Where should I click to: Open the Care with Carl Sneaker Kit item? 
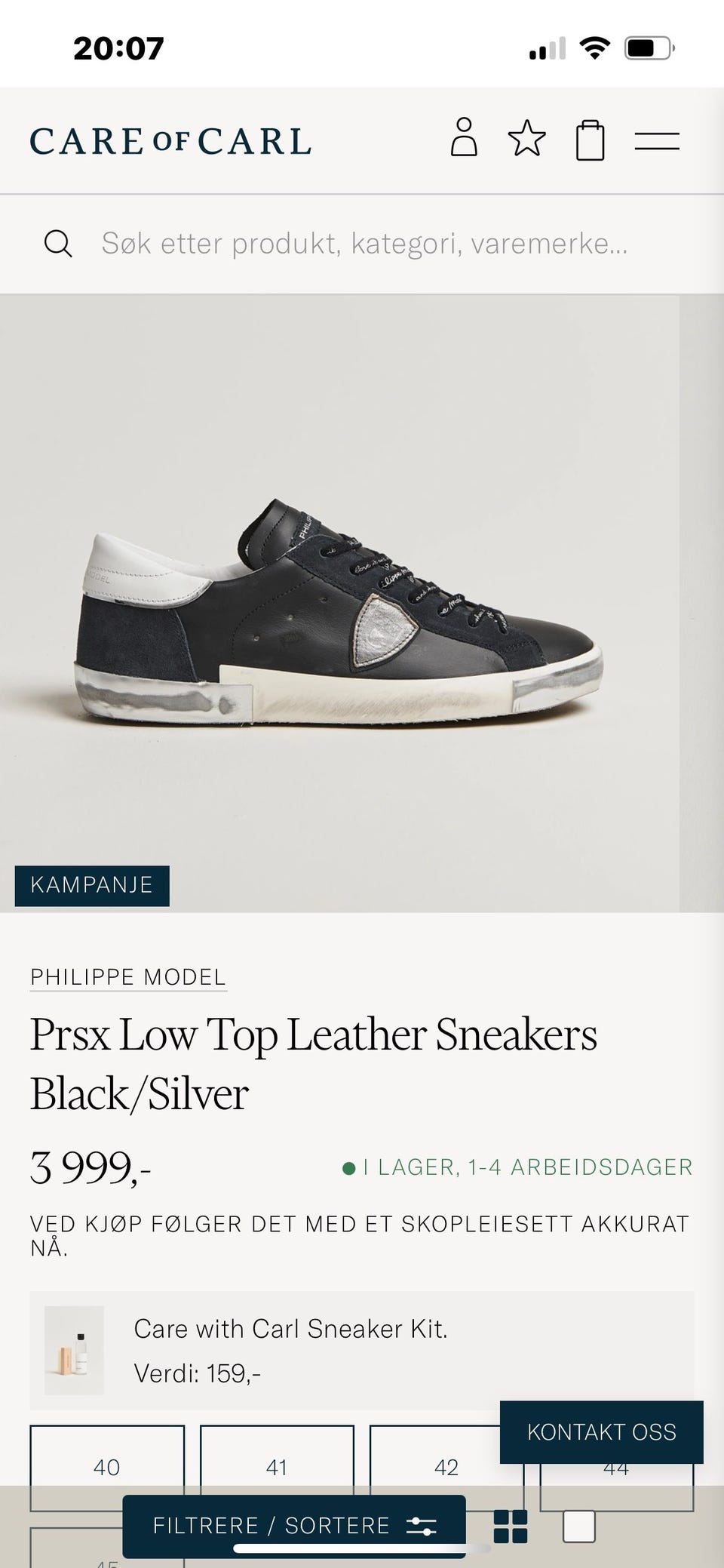click(x=362, y=1350)
